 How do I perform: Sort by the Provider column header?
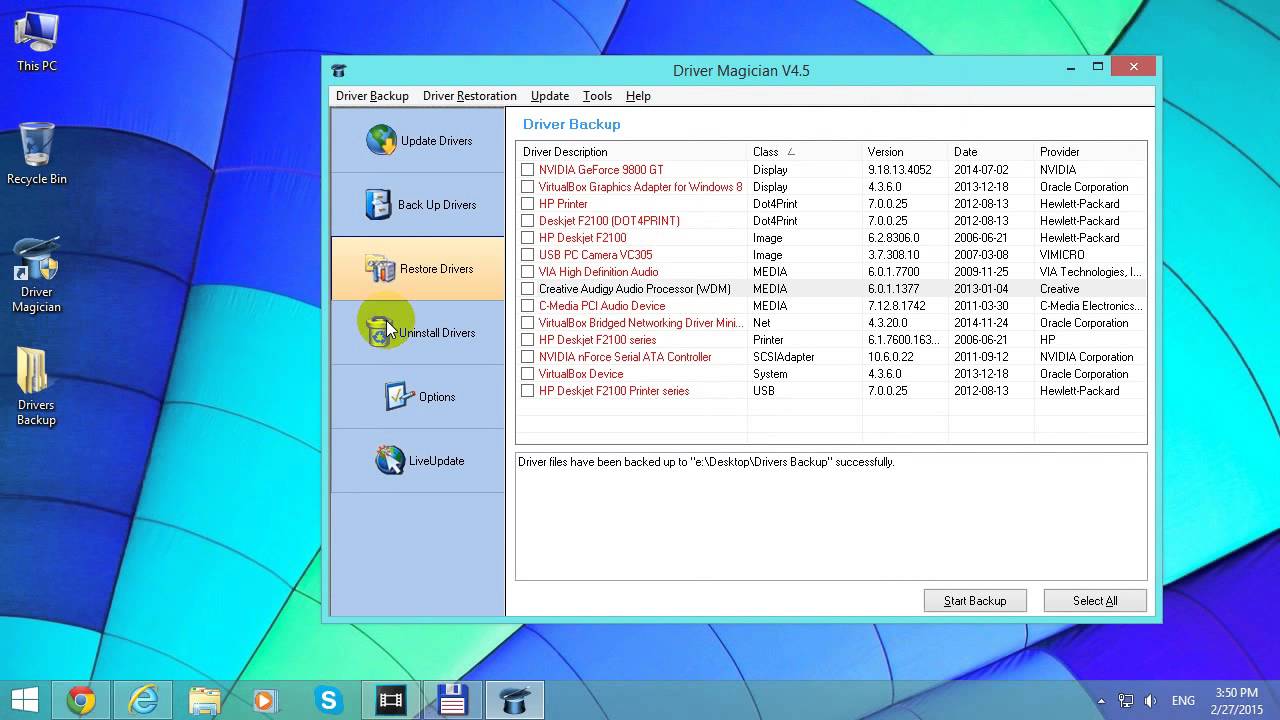pyautogui.click(x=1090, y=152)
